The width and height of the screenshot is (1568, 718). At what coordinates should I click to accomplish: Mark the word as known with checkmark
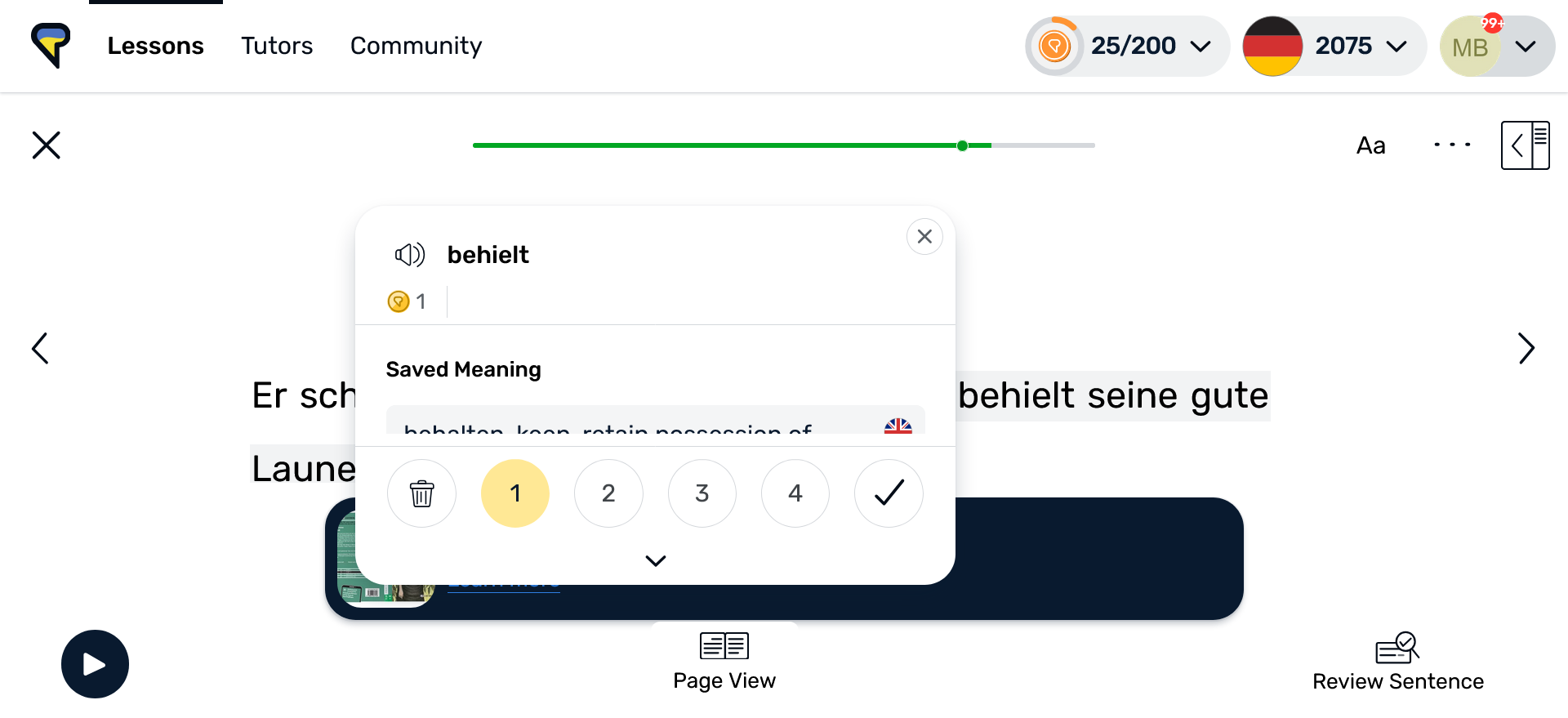[889, 493]
